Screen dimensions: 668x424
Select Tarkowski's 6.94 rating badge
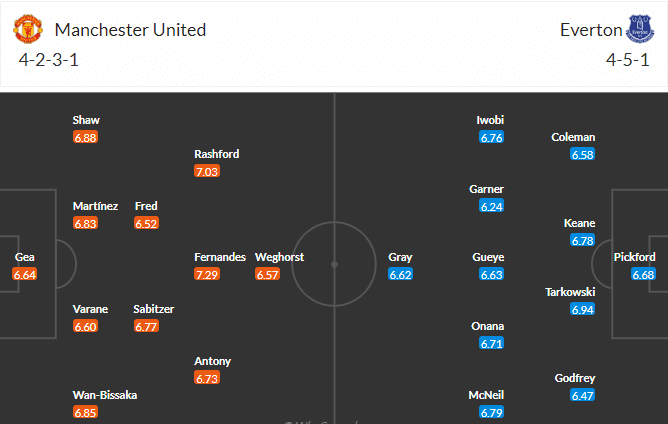pos(582,309)
